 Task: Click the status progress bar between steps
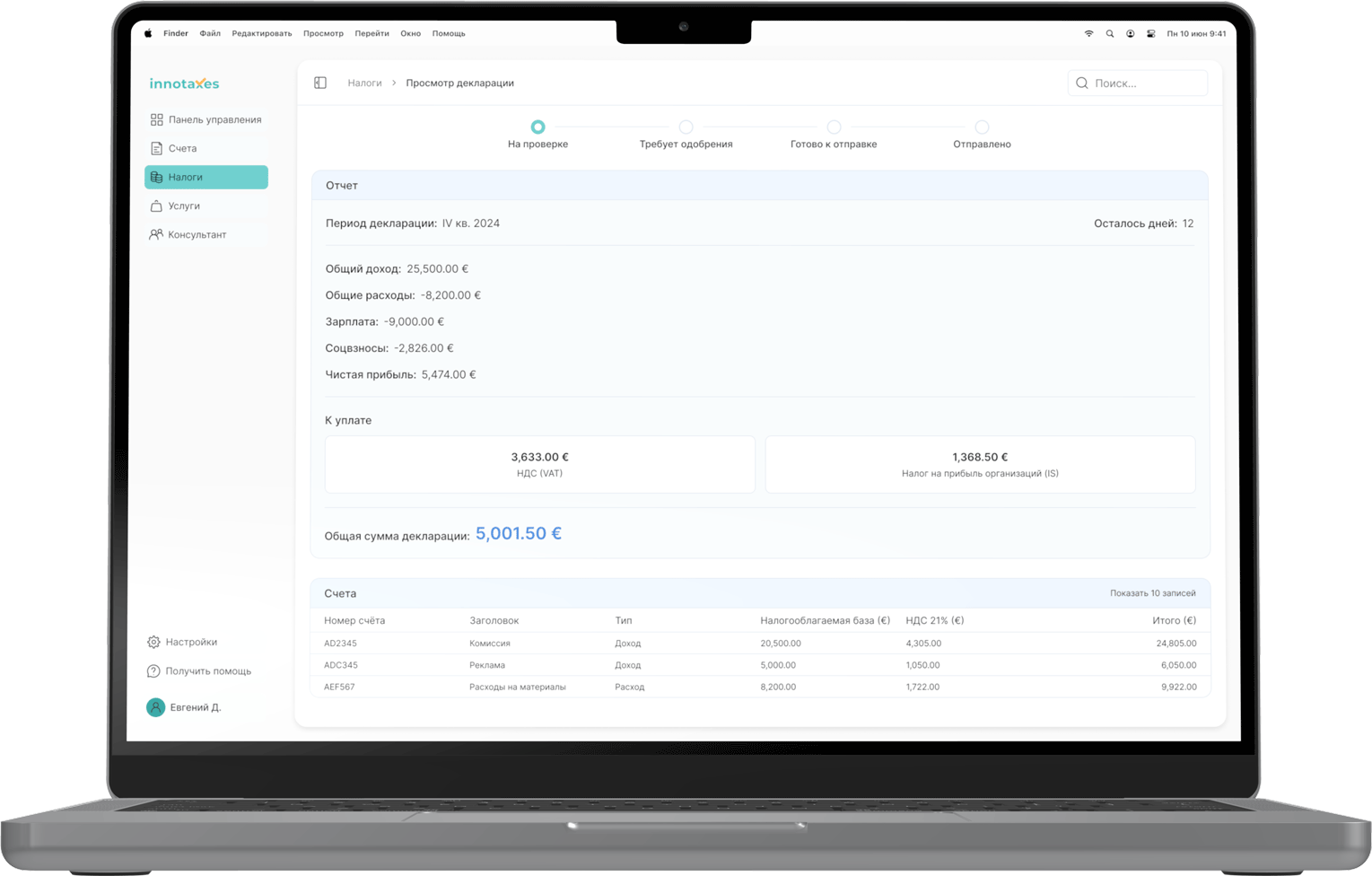click(610, 127)
